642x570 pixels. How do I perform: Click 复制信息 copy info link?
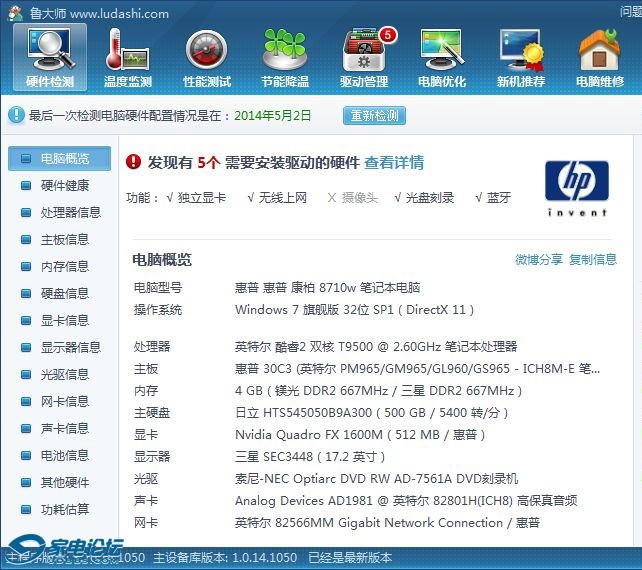(593, 260)
